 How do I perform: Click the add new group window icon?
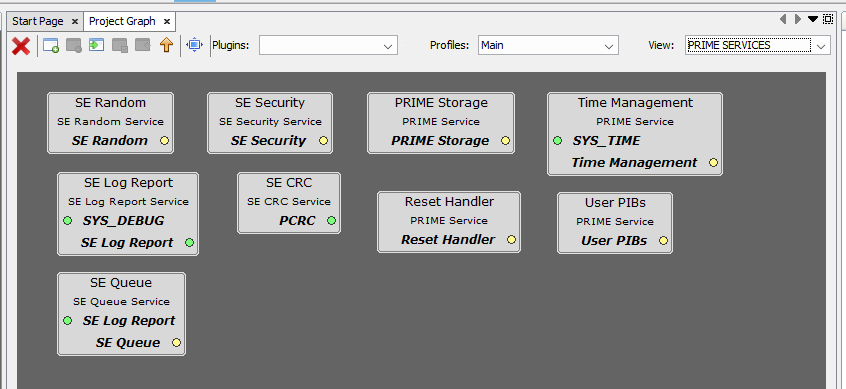pos(51,45)
